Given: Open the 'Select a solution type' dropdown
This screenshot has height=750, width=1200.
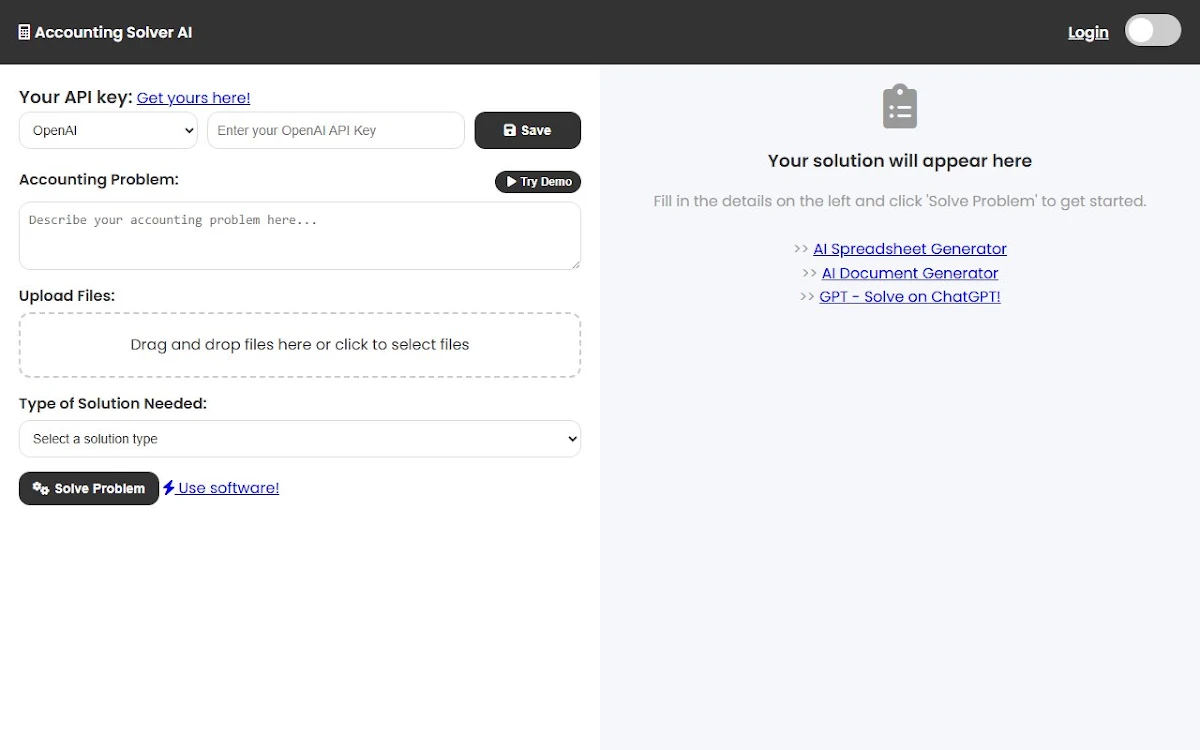Looking at the screenshot, I should pyautogui.click(x=300, y=439).
